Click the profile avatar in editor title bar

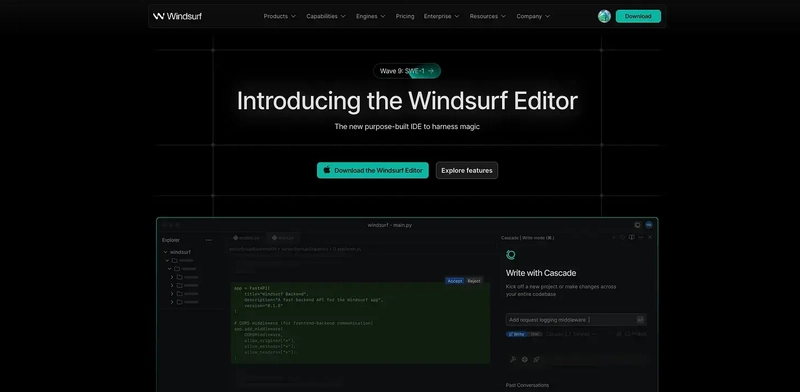point(648,225)
